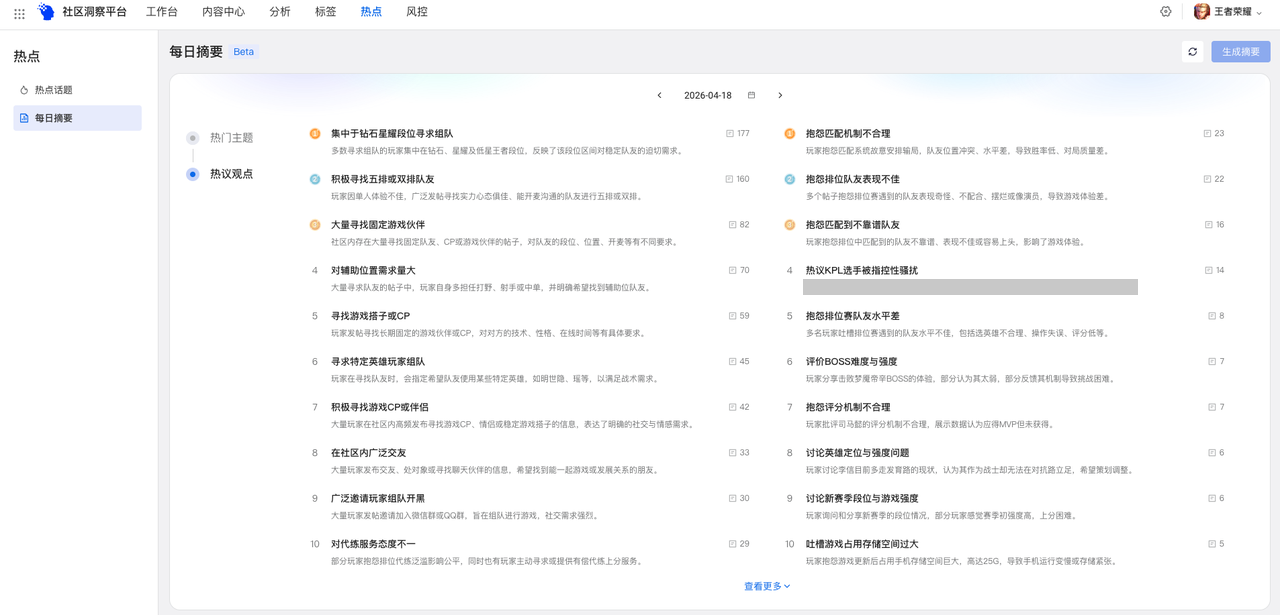The image size is (1280, 615).
Task: Click the post count icon showing 177
Action: point(730,133)
